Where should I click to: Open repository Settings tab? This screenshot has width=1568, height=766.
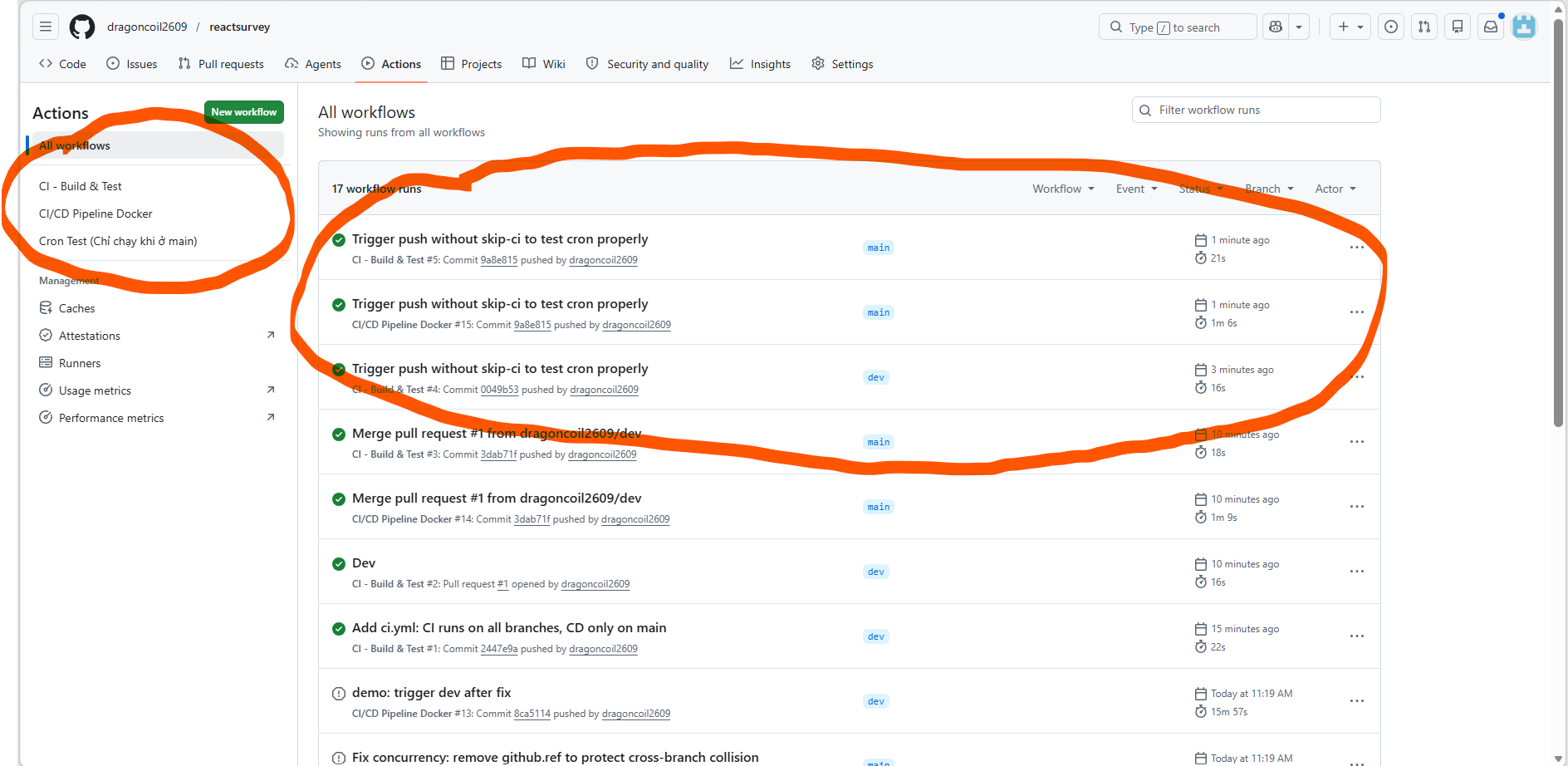[843, 64]
